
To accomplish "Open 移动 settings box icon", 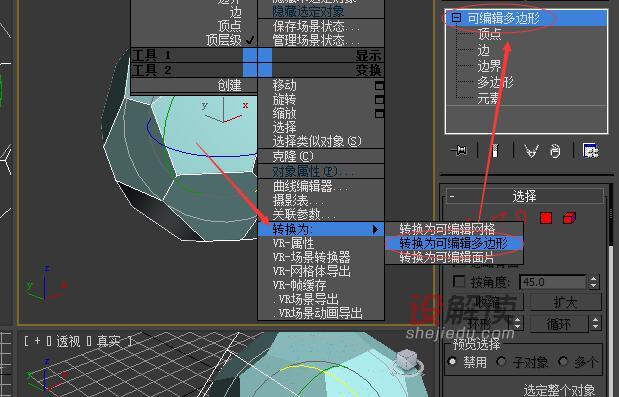I will tap(379, 86).
